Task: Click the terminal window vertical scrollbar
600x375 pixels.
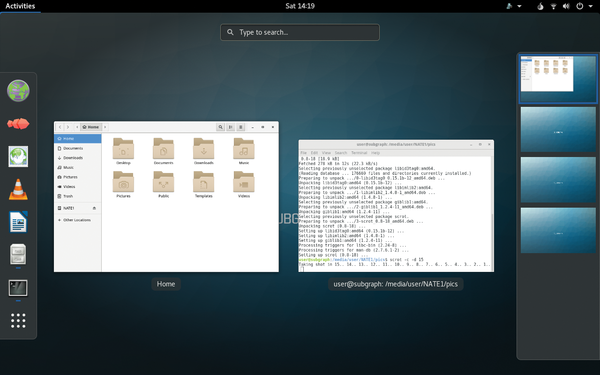Action: click(x=492, y=214)
